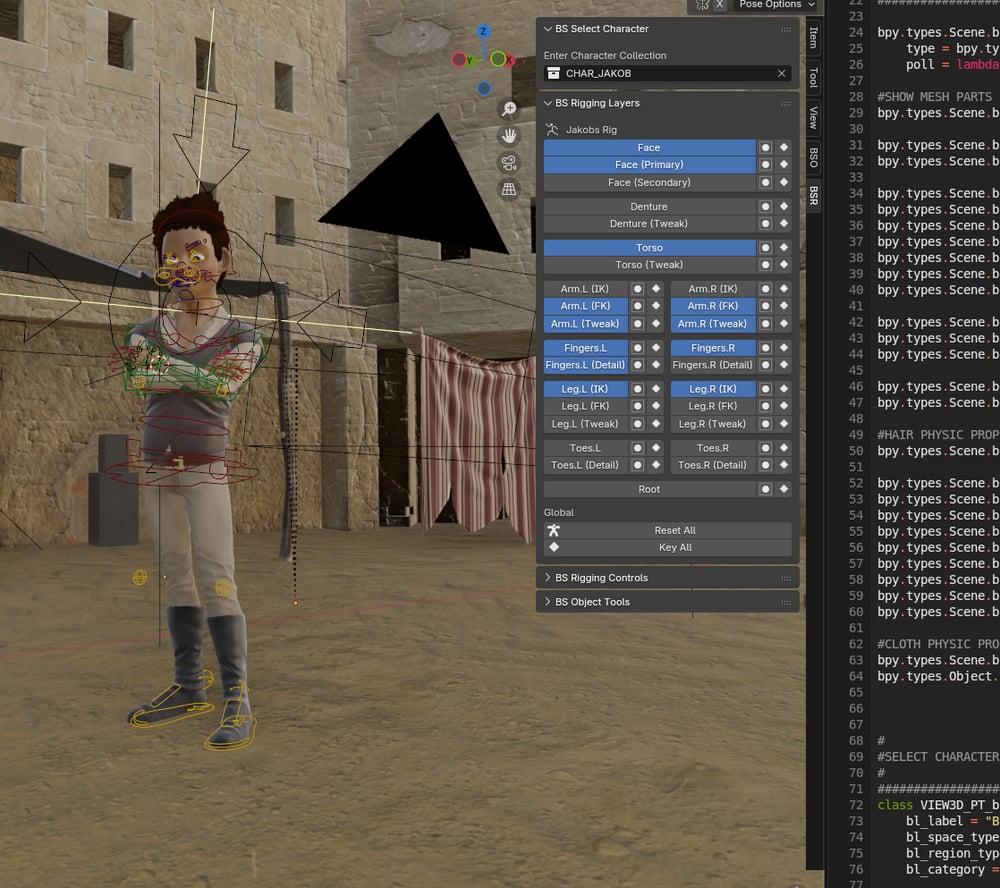Toggle the Arm.R (Tweak) rig layer
Image resolution: width=1000 pixels, height=888 pixels.
(x=713, y=324)
